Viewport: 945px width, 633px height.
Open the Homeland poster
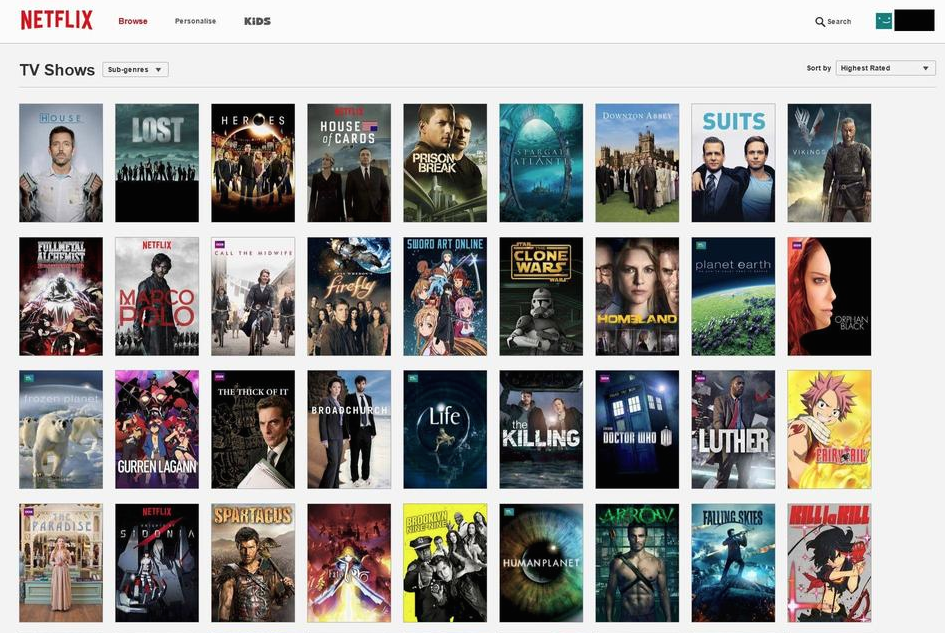coord(637,296)
